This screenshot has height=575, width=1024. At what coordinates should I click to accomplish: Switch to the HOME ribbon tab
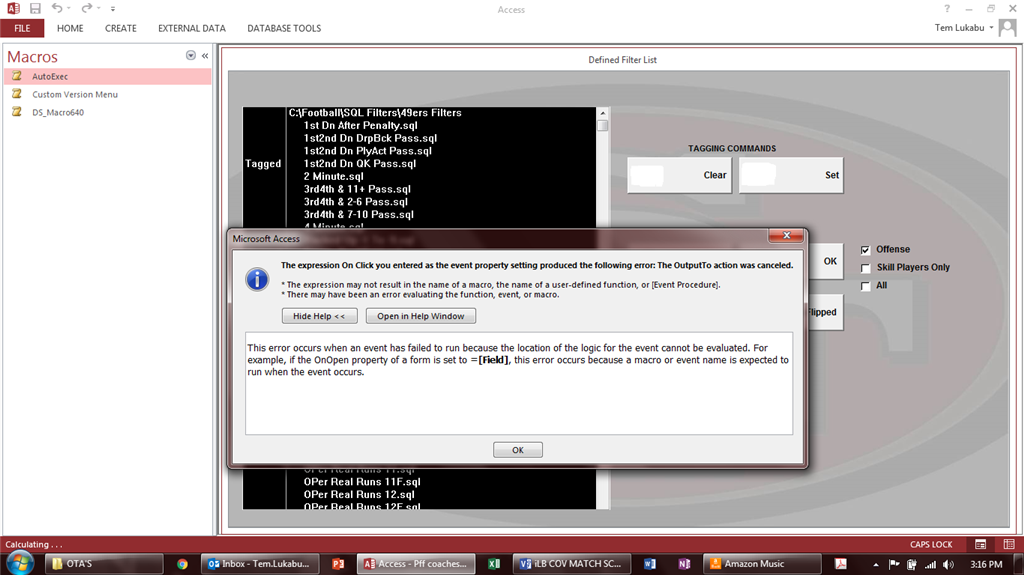pos(70,28)
